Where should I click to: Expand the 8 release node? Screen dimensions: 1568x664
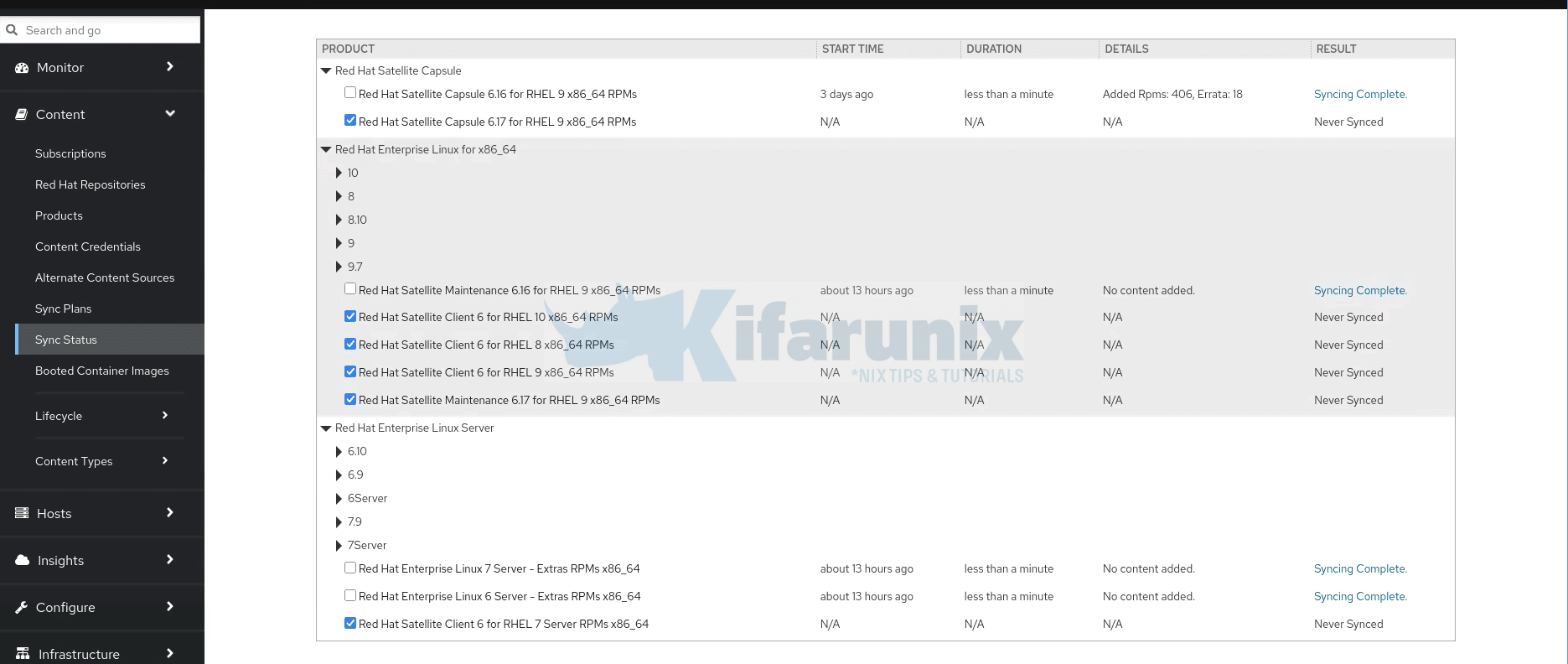point(339,196)
